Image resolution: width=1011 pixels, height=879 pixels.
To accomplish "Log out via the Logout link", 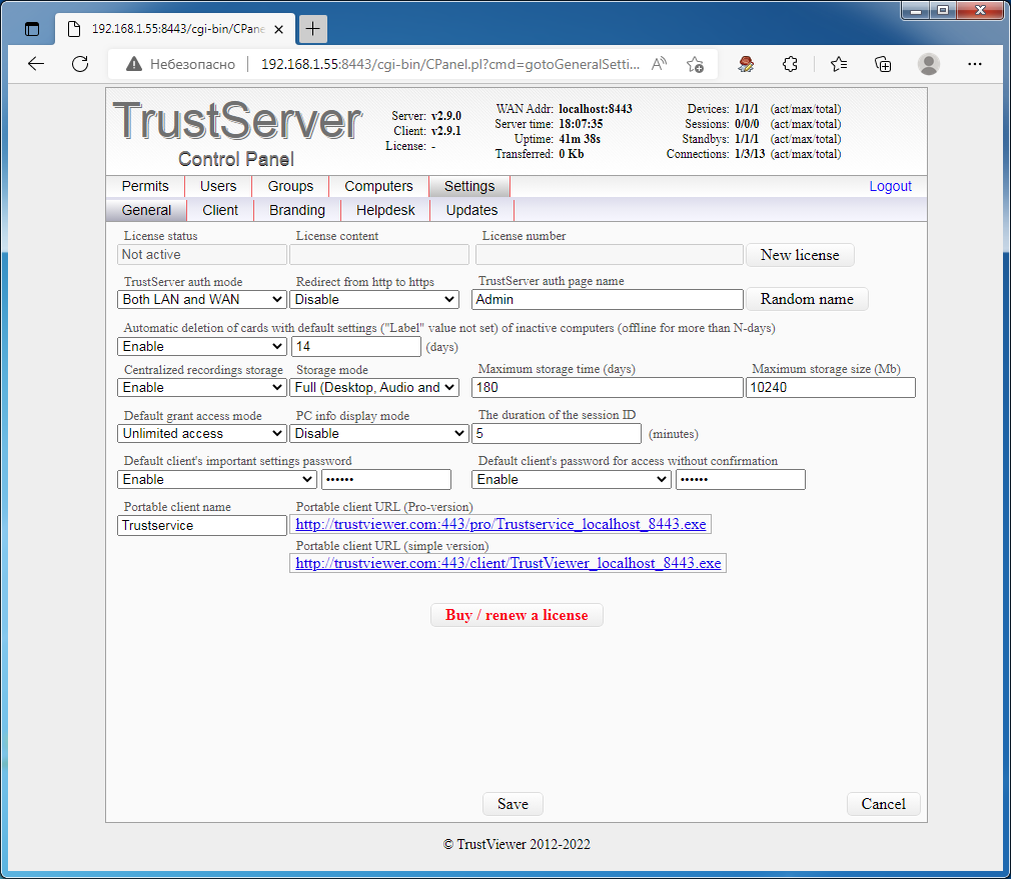I will [890, 186].
